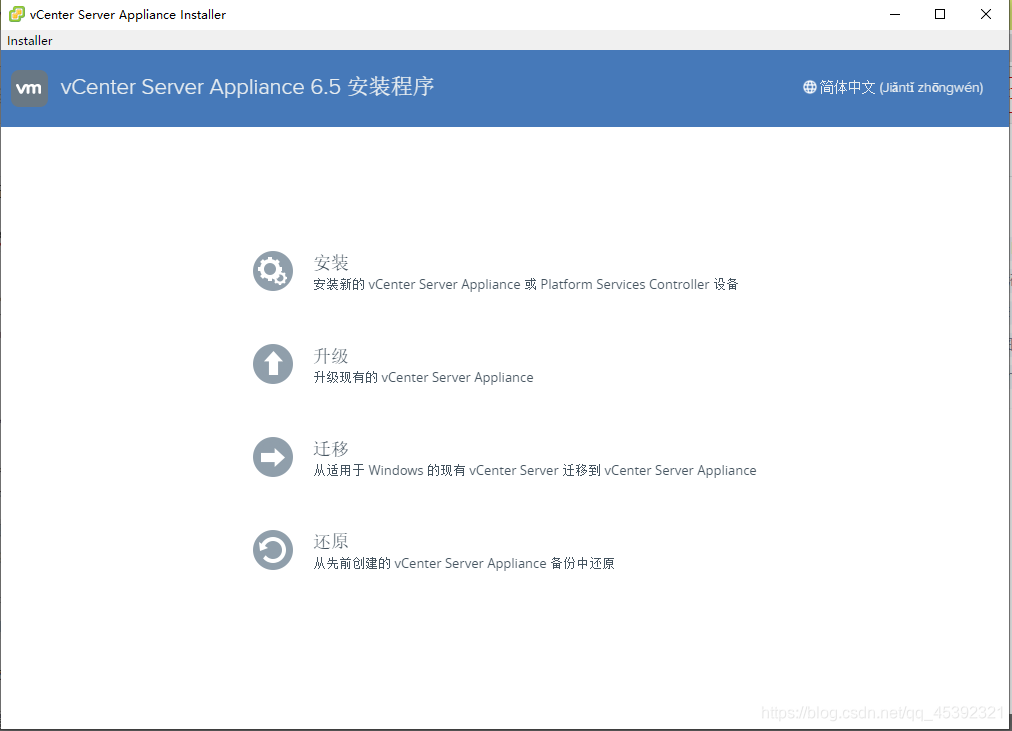Viewport: 1012px width, 731px height.
Task: Click the gear icon for 安装 (Install)
Action: 272,271
